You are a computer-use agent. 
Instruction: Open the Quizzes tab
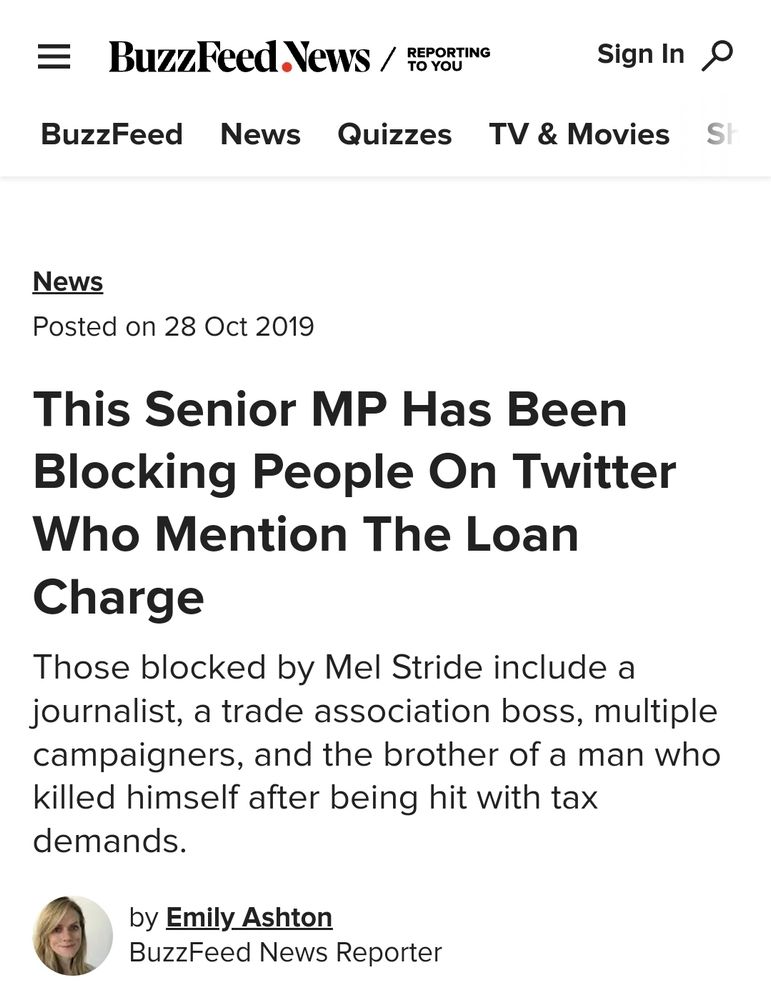[x=394, y=134]
